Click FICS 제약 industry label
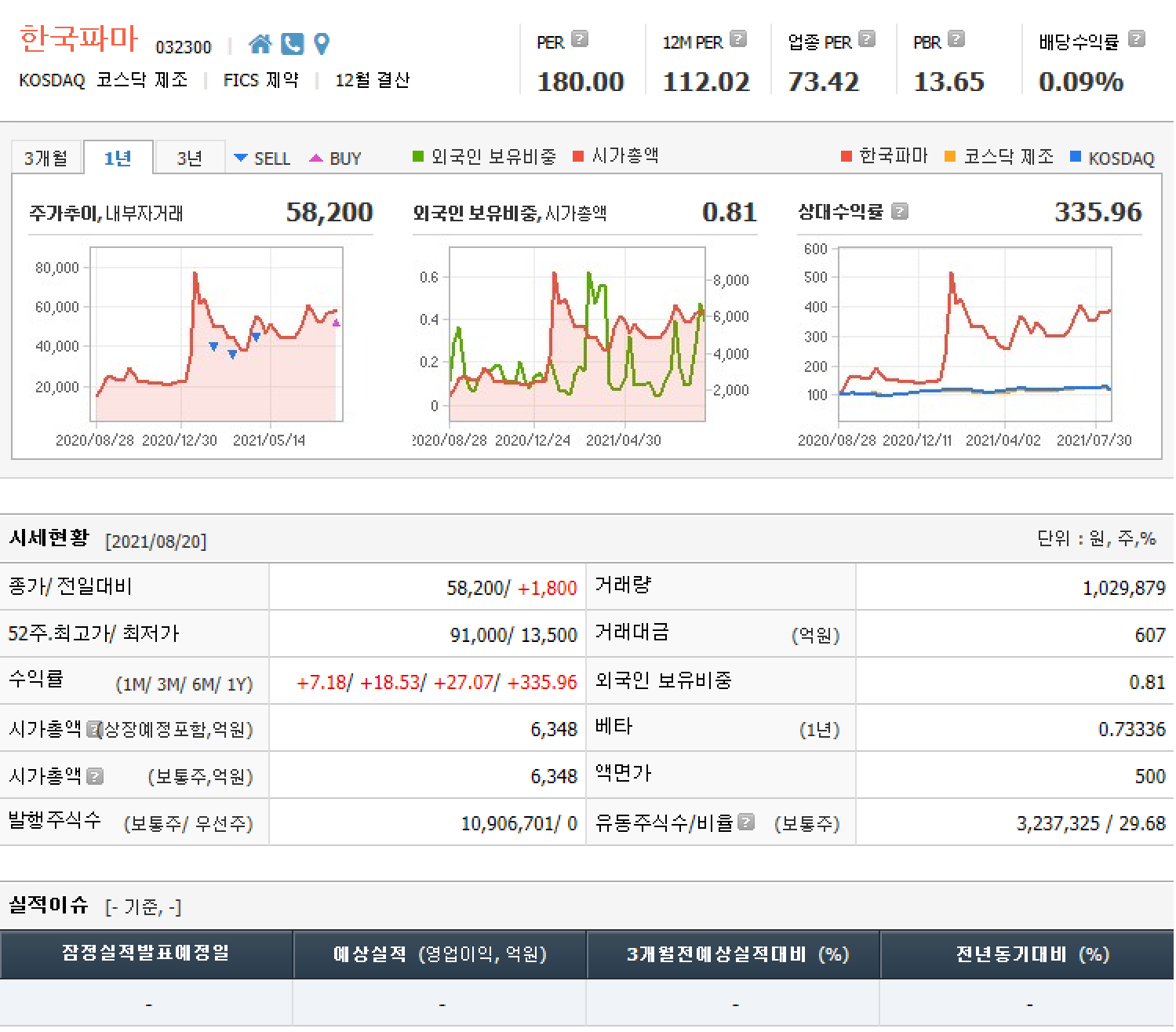 point(260,80)
